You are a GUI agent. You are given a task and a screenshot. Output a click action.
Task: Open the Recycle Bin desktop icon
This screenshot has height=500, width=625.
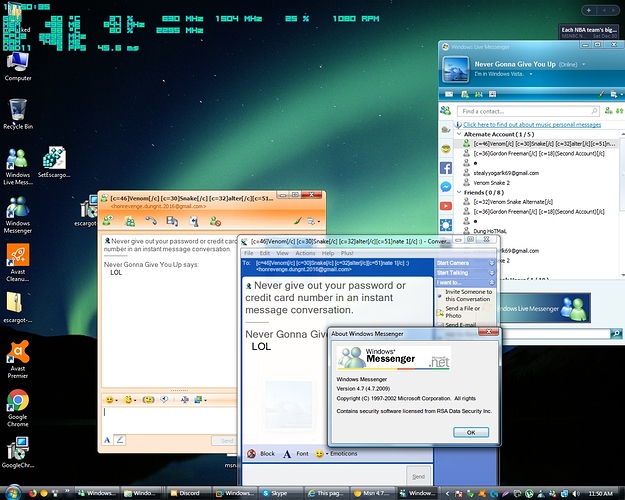click(x=18, y=114)
